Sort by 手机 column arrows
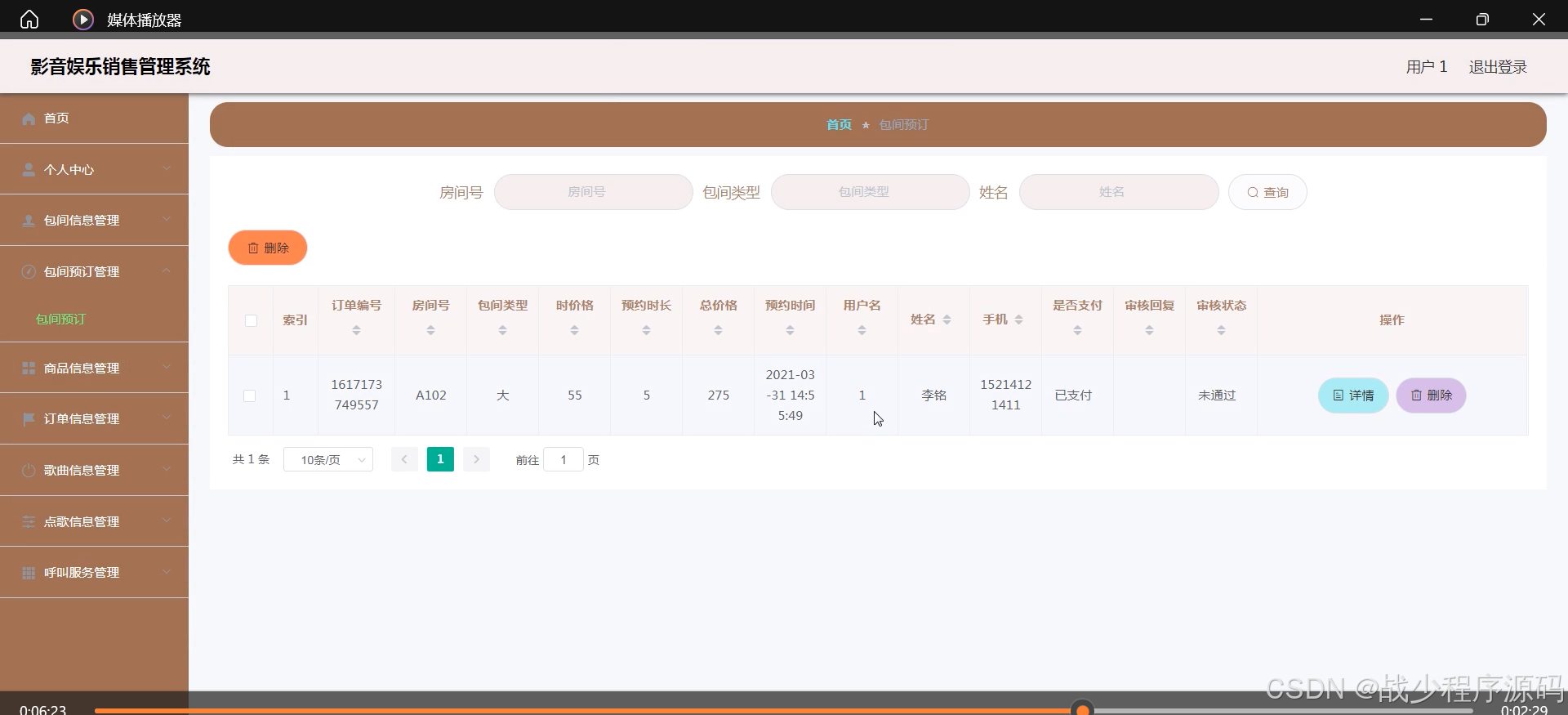 point(1018,320)
